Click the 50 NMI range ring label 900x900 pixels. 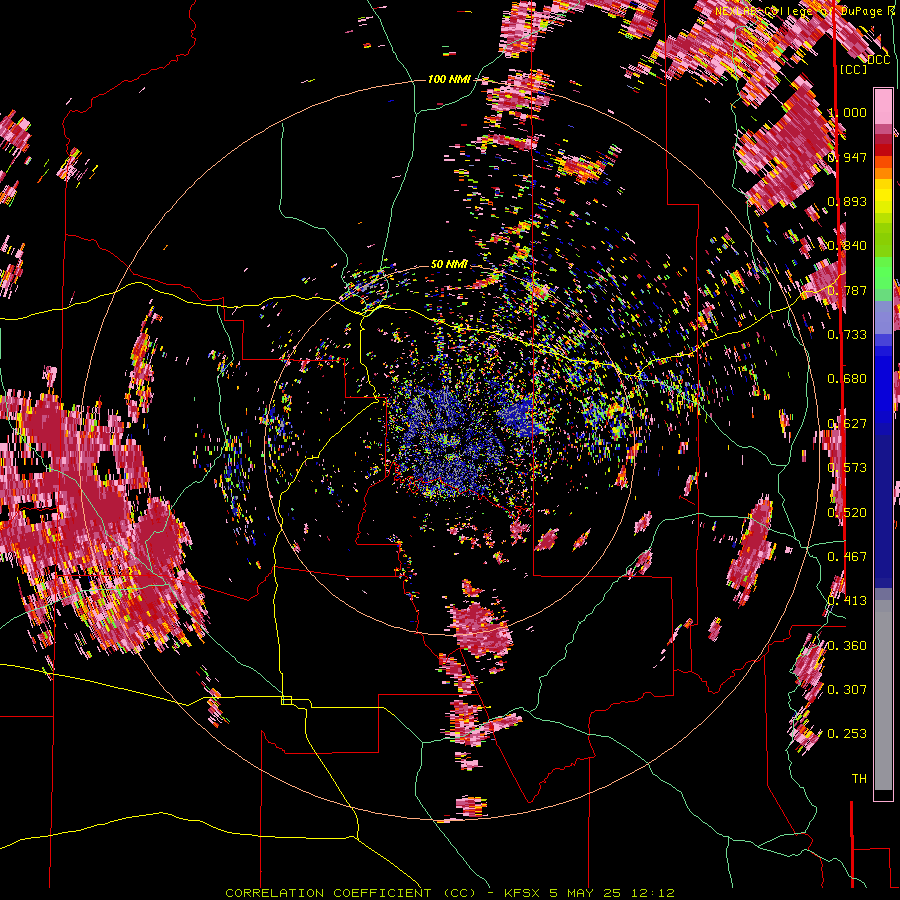tap(449, 264)
